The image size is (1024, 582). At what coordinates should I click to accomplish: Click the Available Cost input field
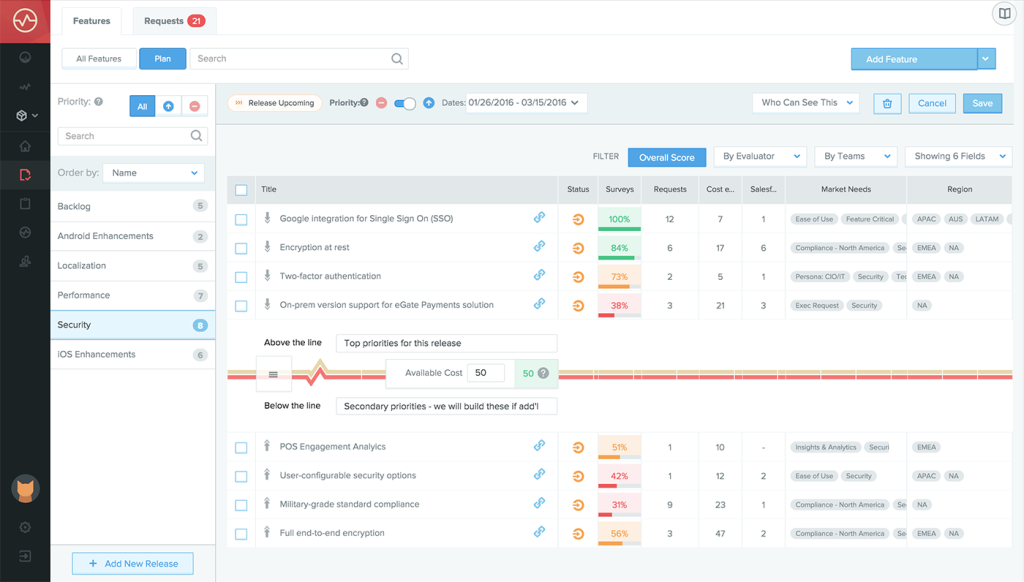(x=486, y=373)
